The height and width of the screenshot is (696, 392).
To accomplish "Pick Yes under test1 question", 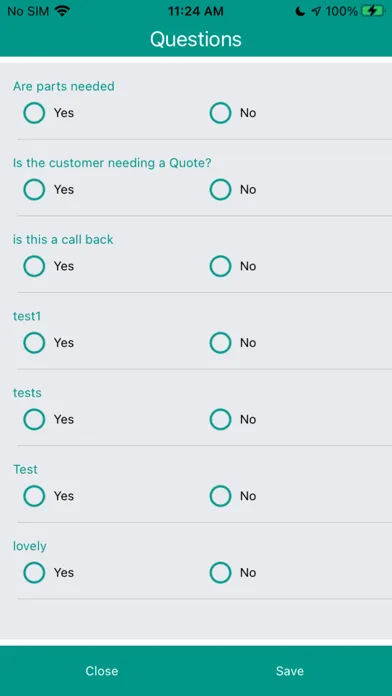I will (x=34, y=343).
